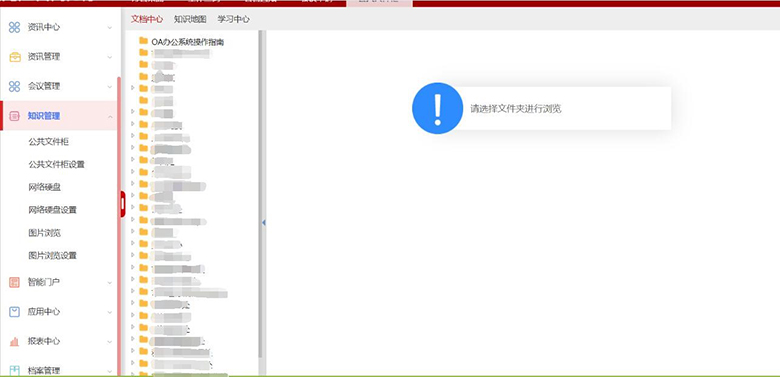The width and height of the screenshot is (780, 377).
Task: Click the 请选择文件夹进行浏览 message
Action: coord(516,109)
